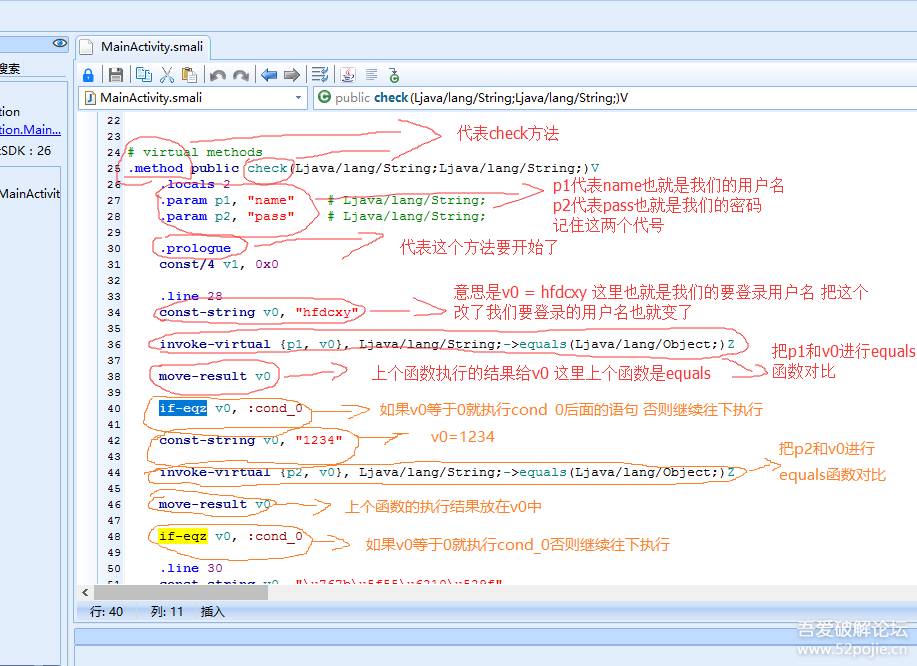Toggle the eye icon in left panel
The image size is (917, 666).
tap(60, 43)
